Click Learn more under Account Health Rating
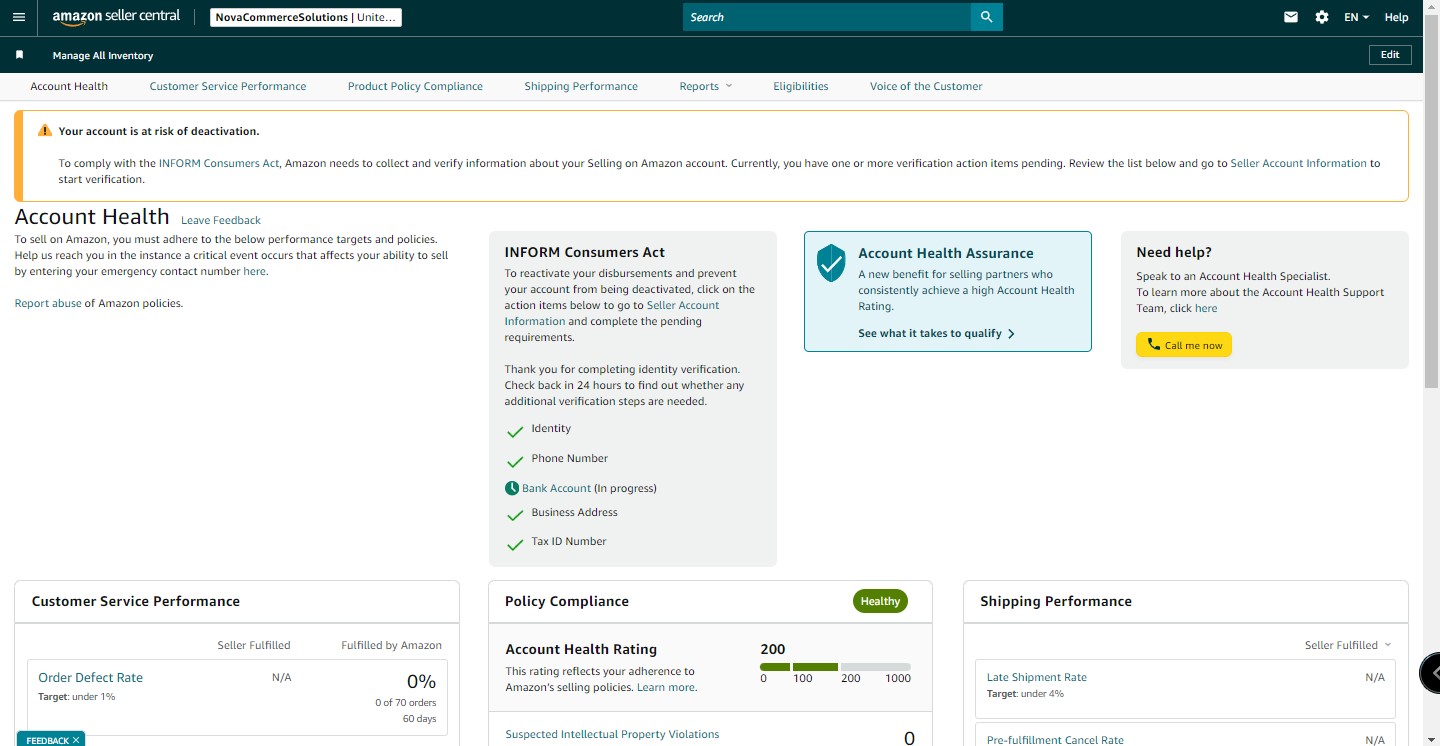The image size is (1440, 746). click(x=666, y=687)
